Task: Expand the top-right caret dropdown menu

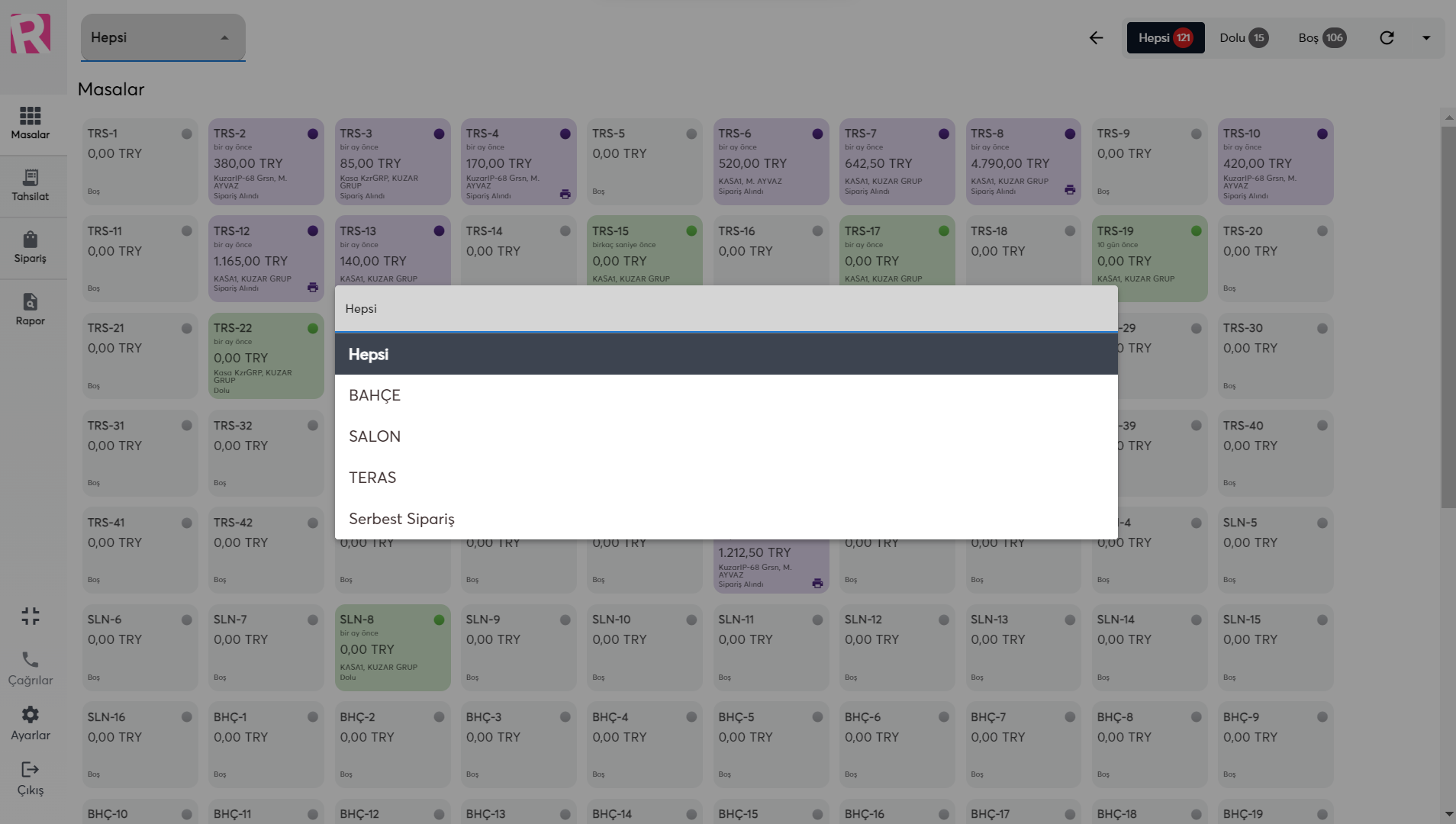Action: (x=1425, y=38)
